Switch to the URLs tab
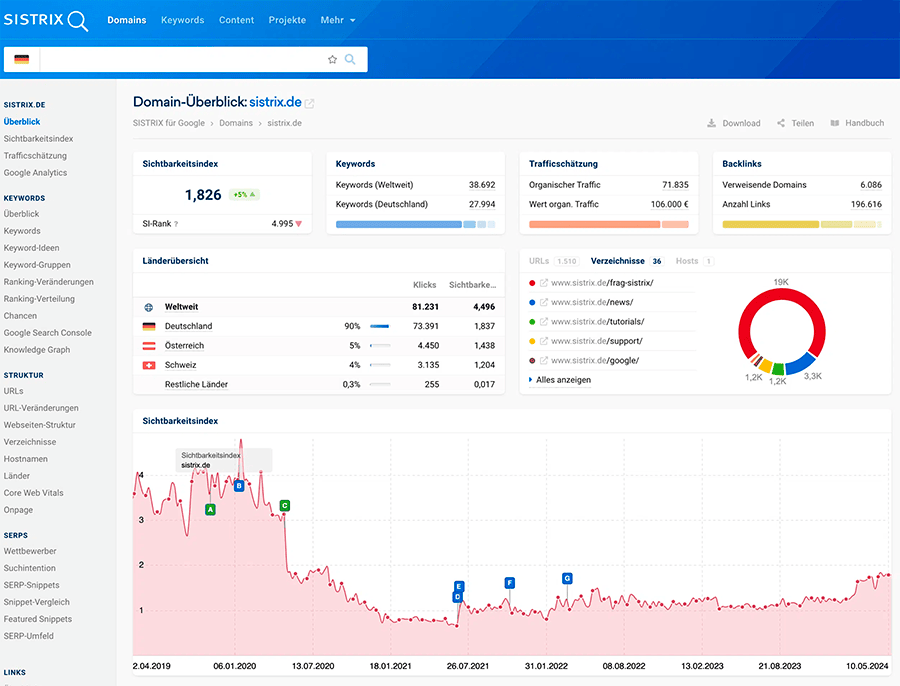 (539, 261)
